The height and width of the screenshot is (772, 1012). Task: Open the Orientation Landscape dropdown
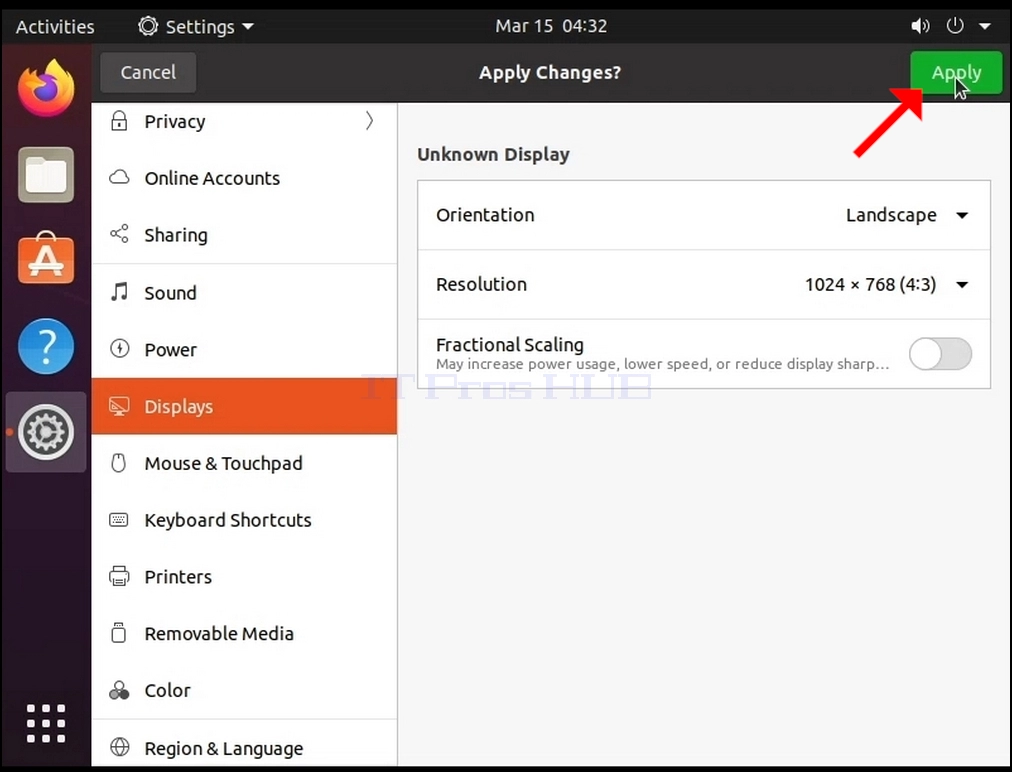point(907,215)
